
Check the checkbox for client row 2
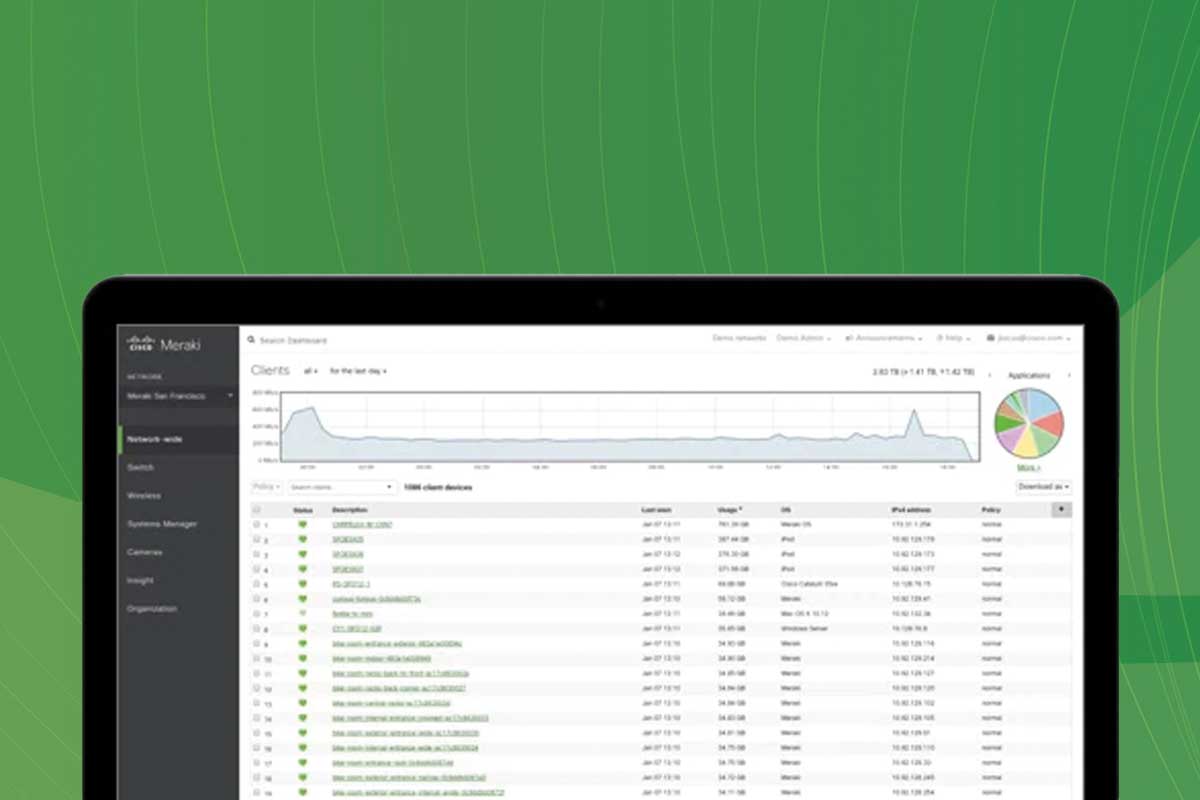(x=257, y=539)
